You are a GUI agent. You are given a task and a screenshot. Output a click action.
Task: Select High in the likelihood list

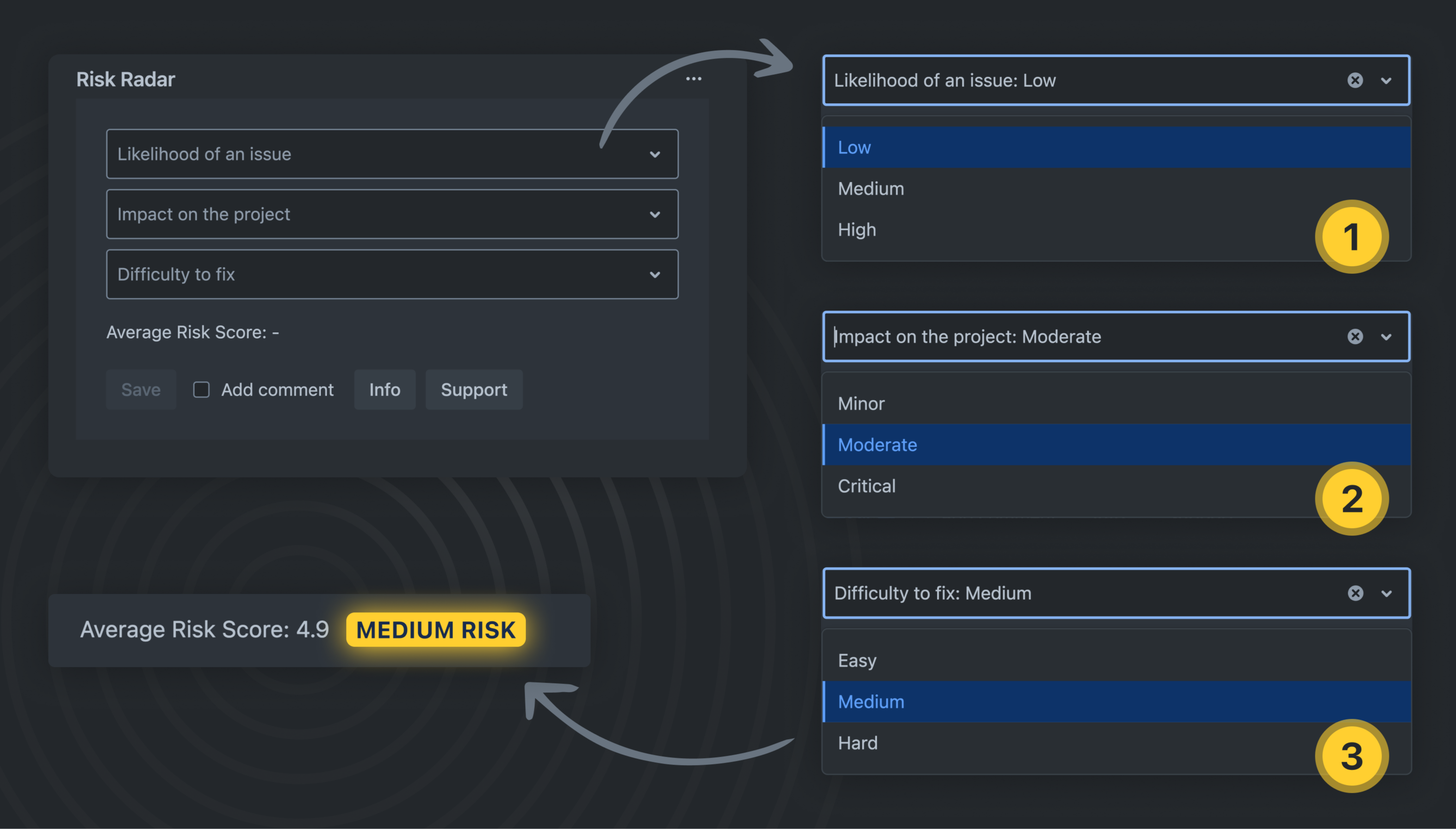coord(857,230)
